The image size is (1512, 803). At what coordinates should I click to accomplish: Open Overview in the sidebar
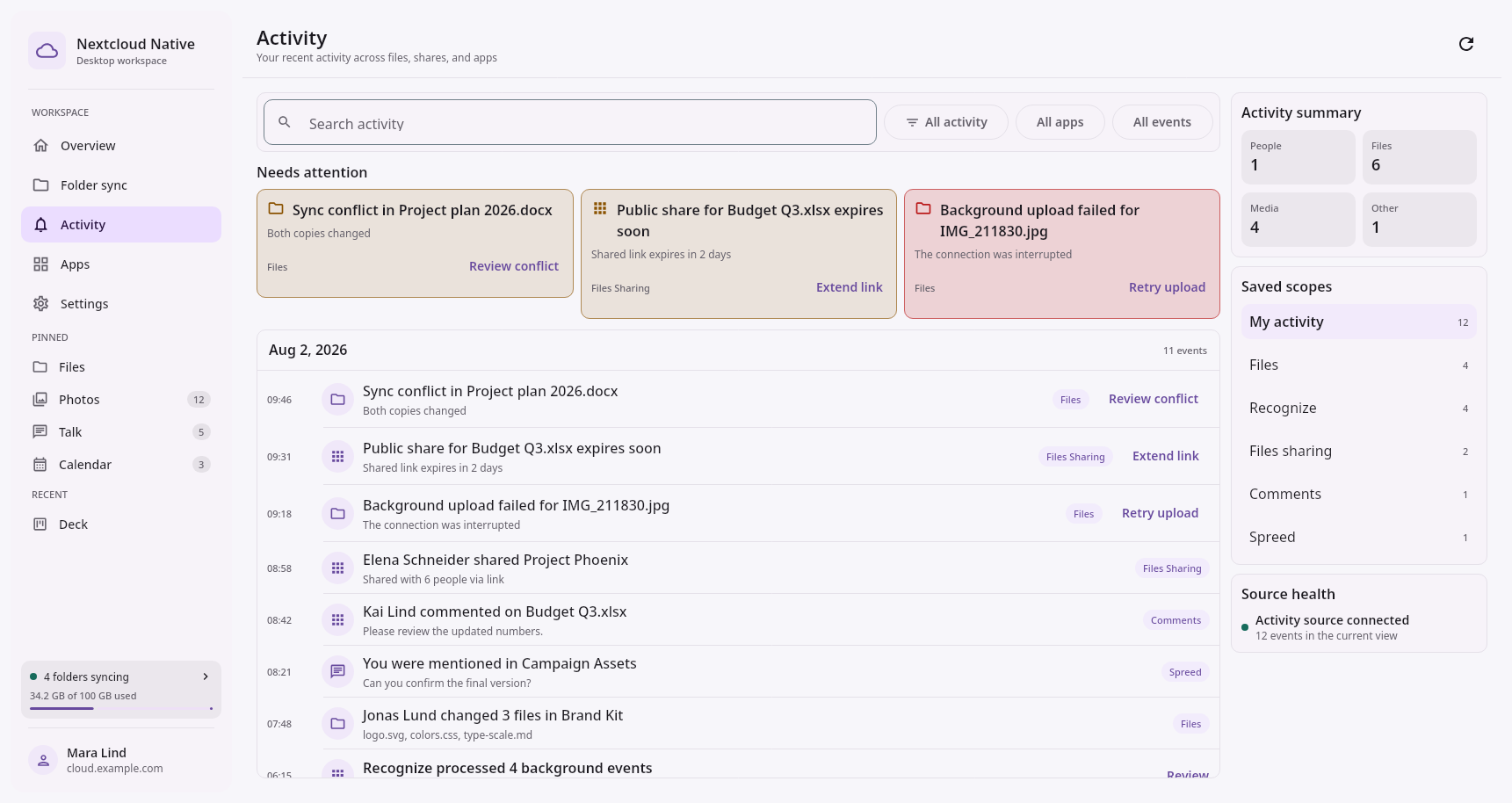tap(121, 146)
